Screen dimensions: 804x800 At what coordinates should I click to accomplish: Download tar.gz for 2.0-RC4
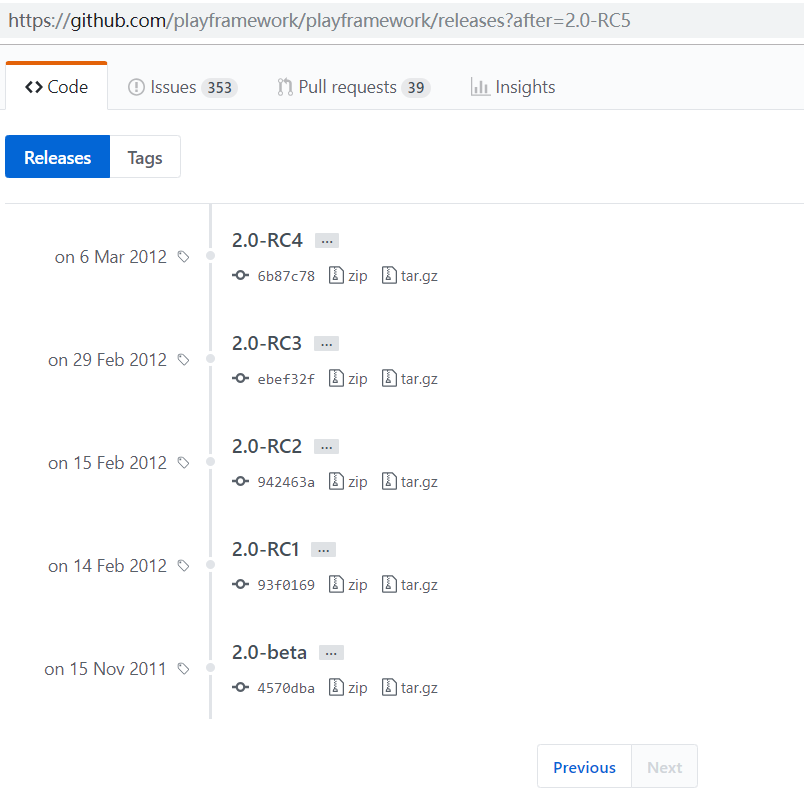tap(410, 275)
